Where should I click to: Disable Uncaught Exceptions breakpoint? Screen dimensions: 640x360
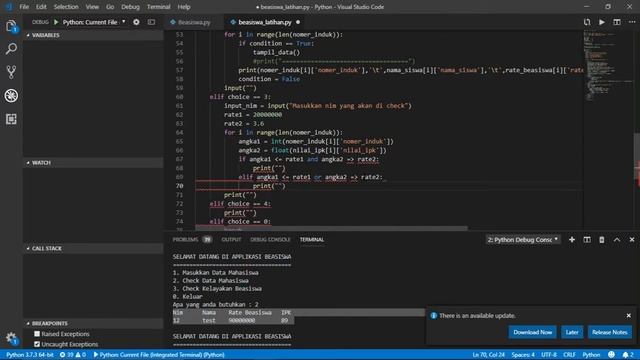tap(37, 344)
